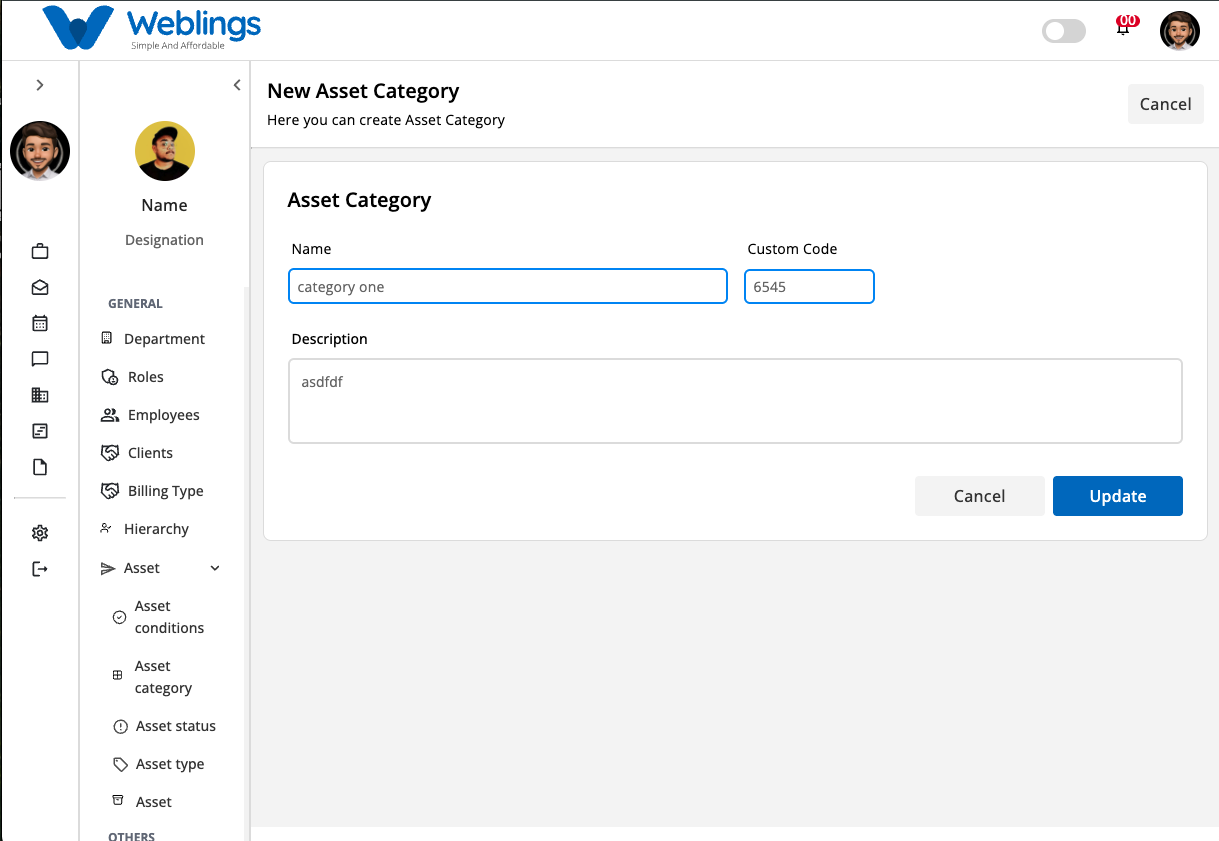This screenshot has height=841, width=1219.
Task: Open the document file icon in the left rail
Action: (x=40, y=467)
